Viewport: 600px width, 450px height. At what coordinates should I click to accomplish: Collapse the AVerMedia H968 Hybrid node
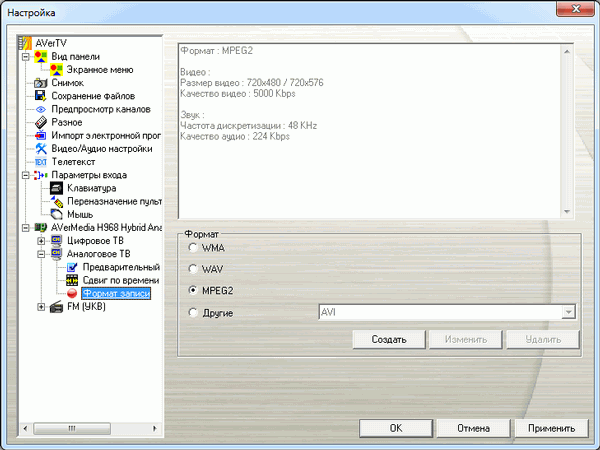click(25, 228)
